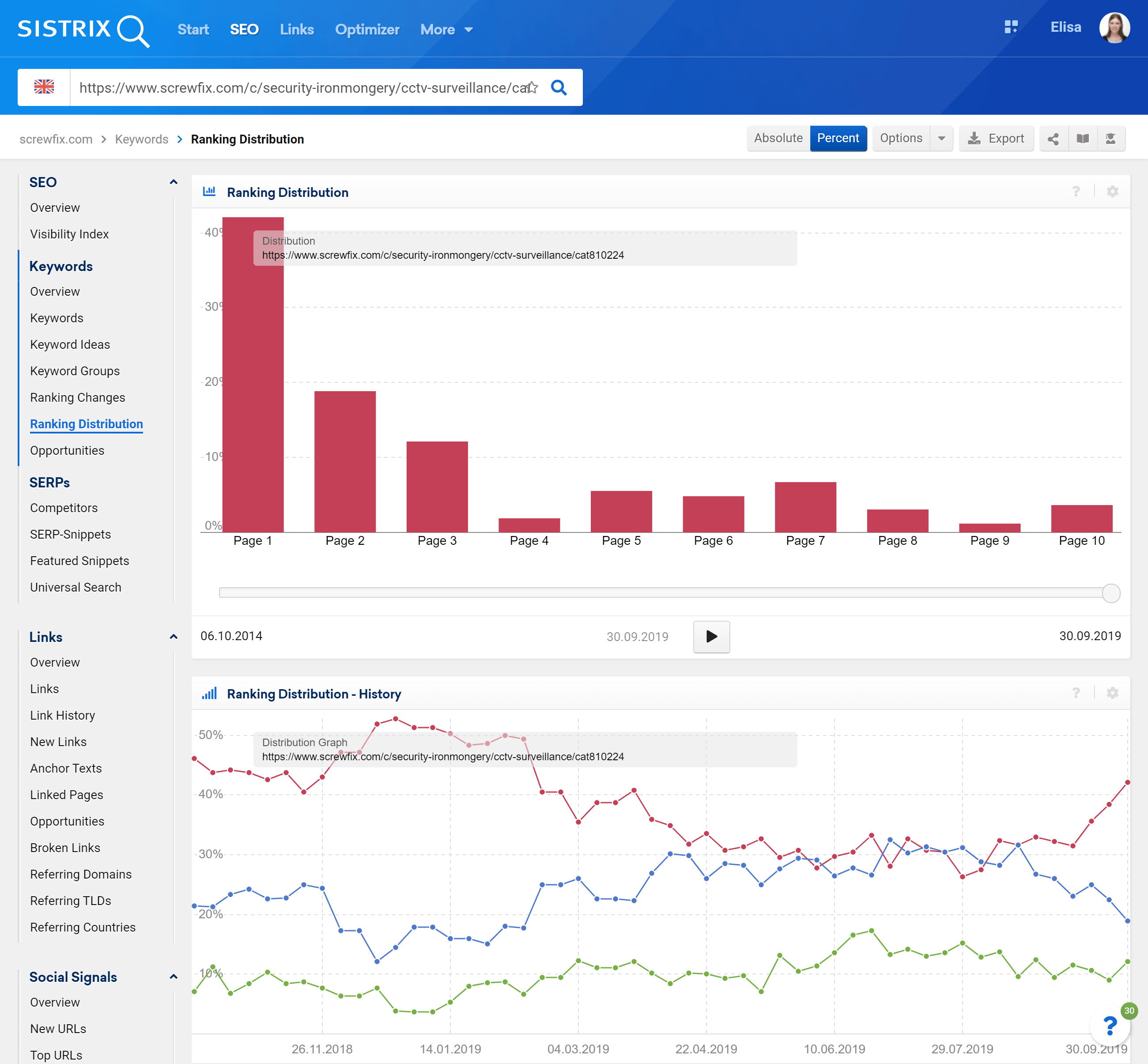Open the SEO tab
Viewport: 1148px width, 1064px height.
coord(244,30)
